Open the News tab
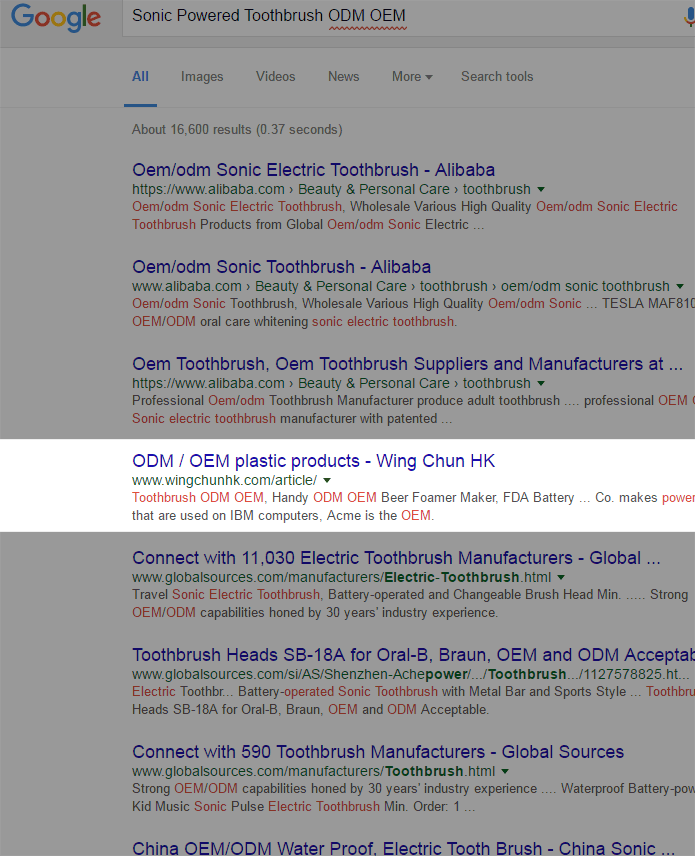Screen dimensions: 695x856 343,76
